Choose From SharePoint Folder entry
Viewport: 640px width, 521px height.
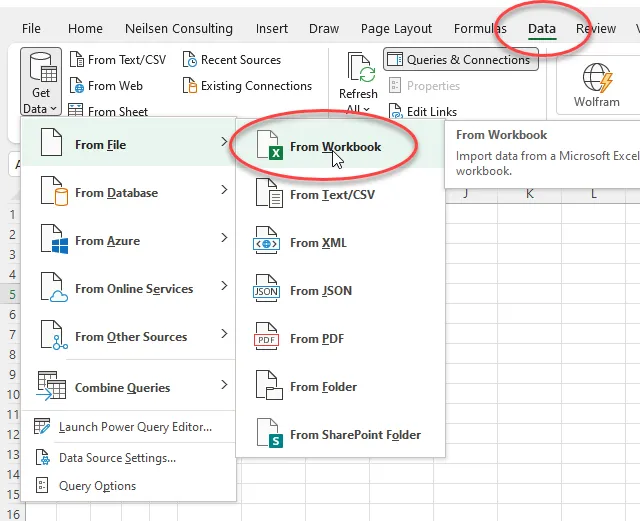point(340,434)
